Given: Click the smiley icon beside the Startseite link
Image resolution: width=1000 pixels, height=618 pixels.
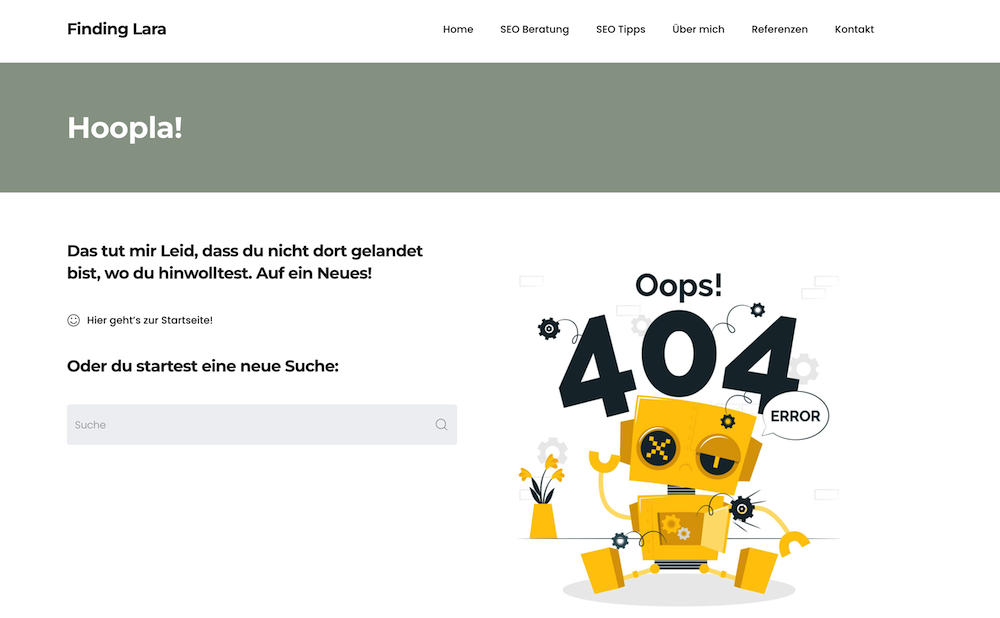Looking at the screenshot, I should tap(73, 320).
